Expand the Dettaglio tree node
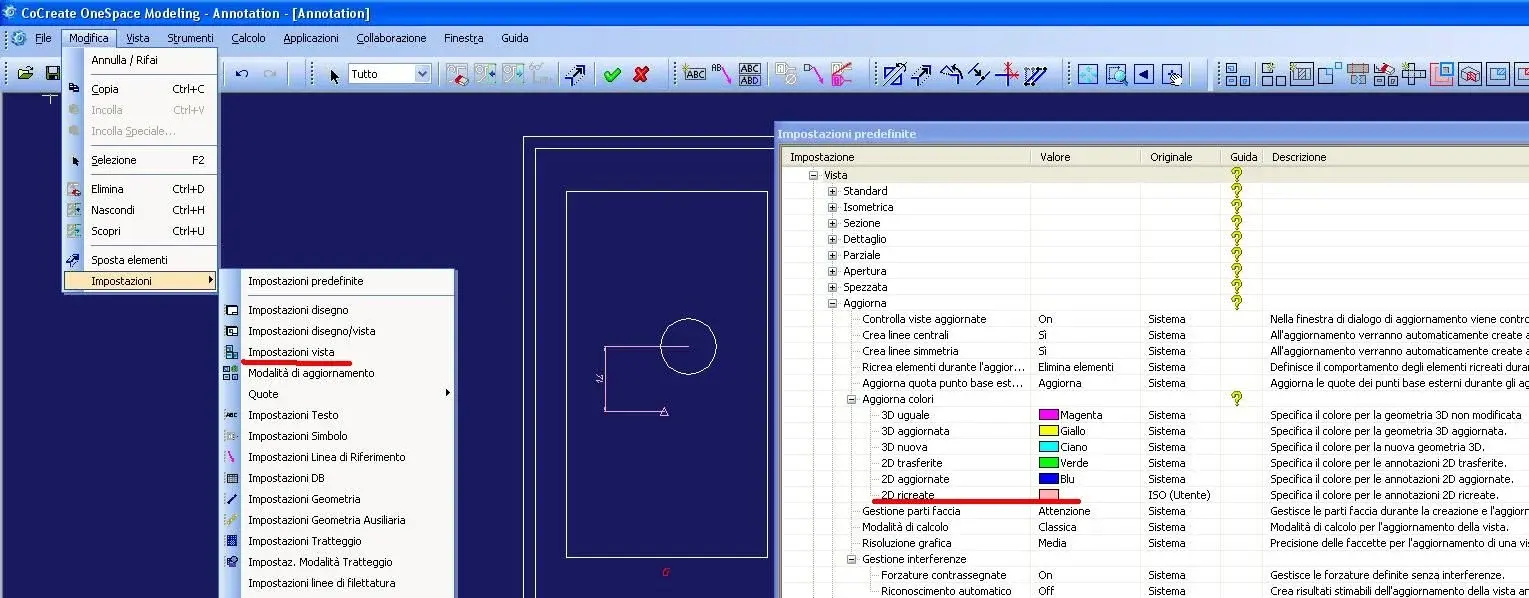This screenshot has height=598, width=1529. (833, 239)
